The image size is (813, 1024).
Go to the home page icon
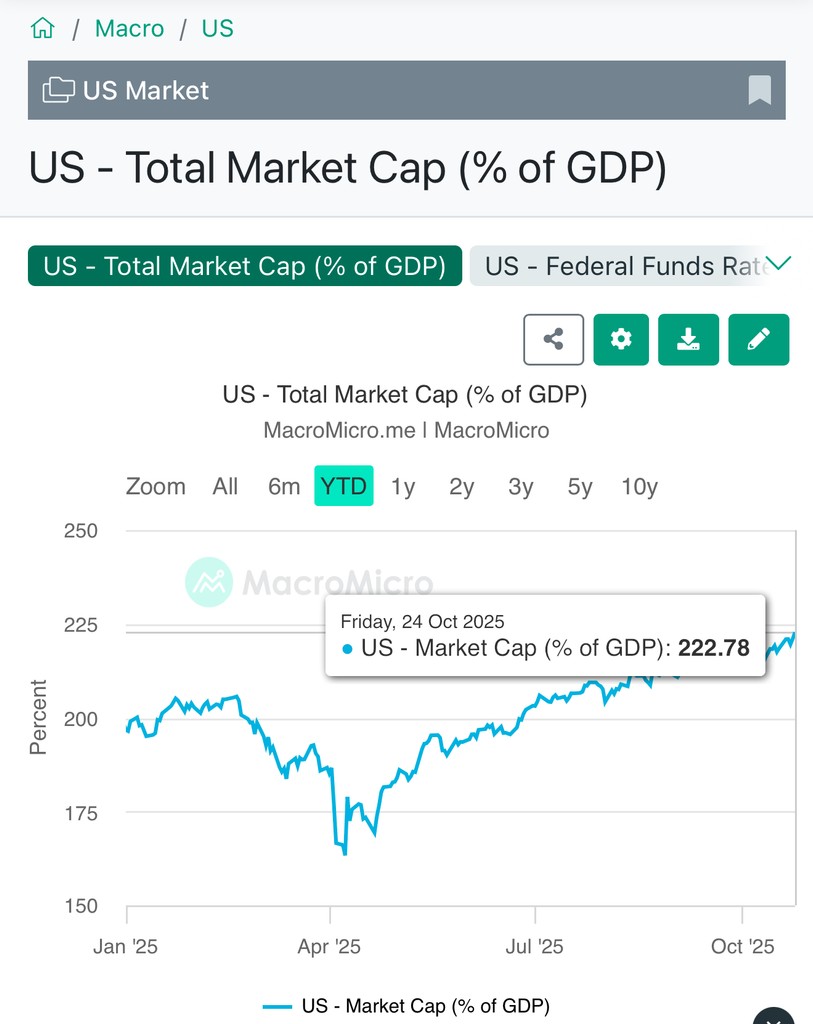point(43,28)
